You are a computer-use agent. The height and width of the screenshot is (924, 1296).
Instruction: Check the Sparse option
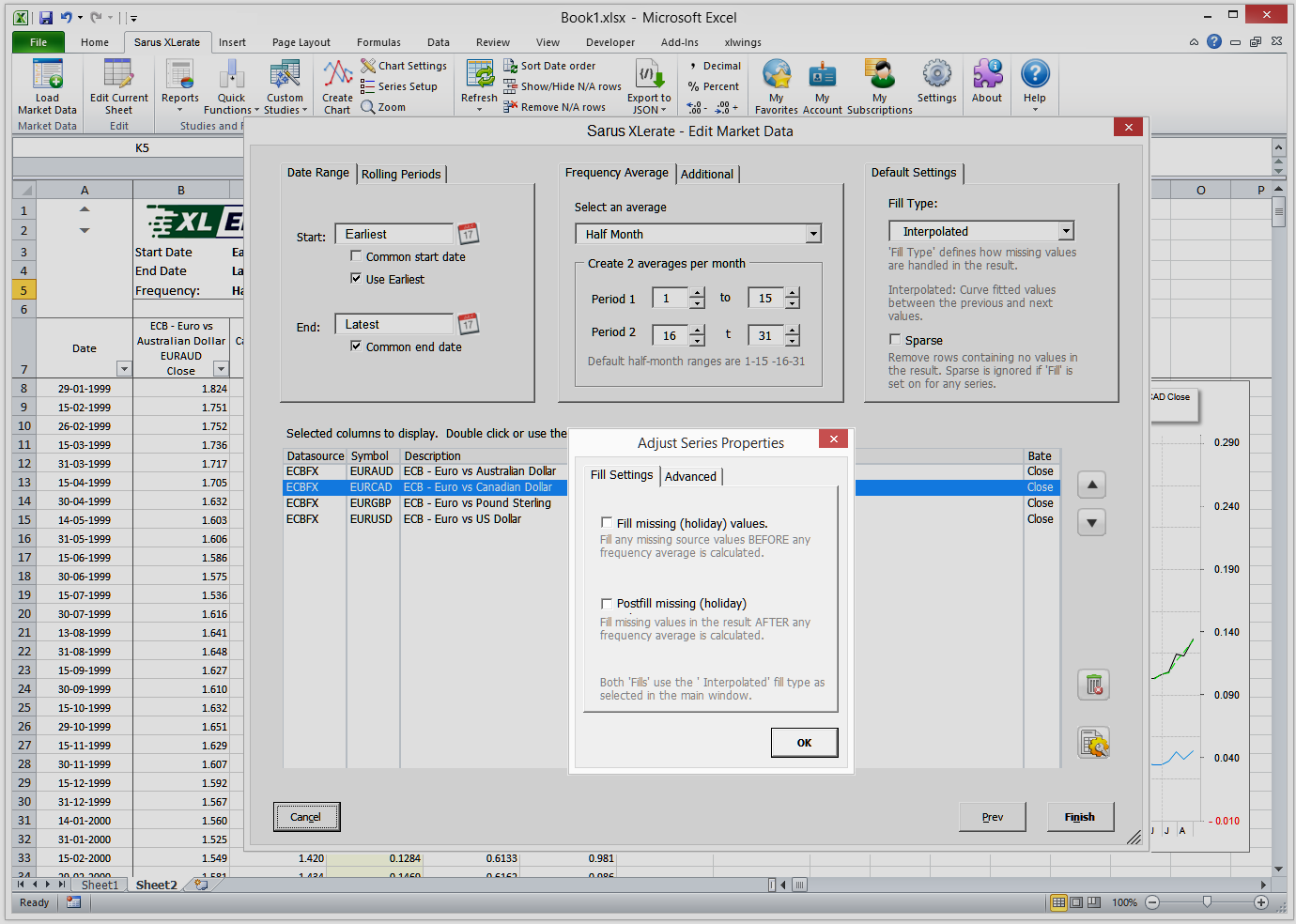pyautogui.click(x=895, y=340)
